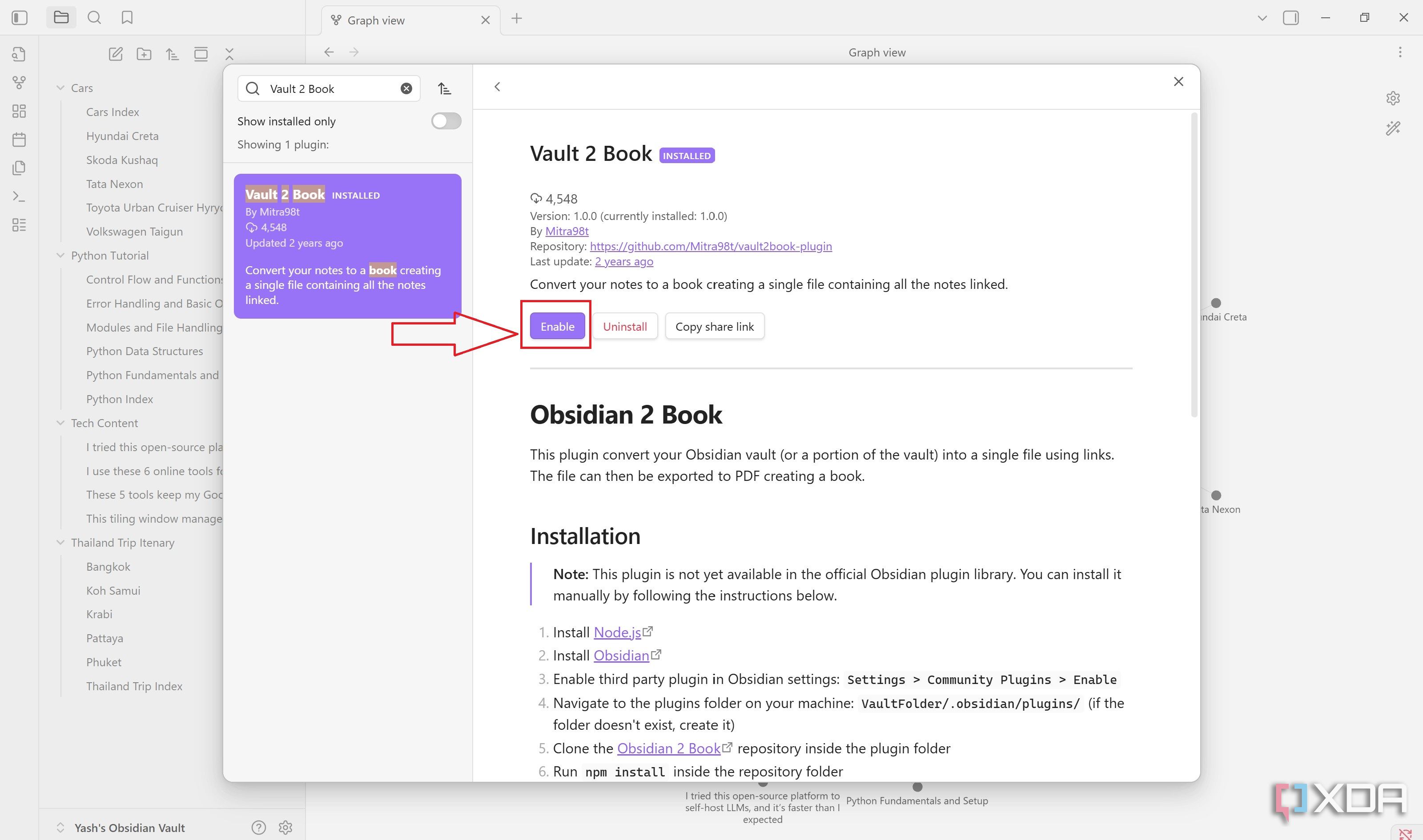1423x840 pixels.
Task: Open the vault2book-plugin GitHub repository link
Action: tap(711, 246)
